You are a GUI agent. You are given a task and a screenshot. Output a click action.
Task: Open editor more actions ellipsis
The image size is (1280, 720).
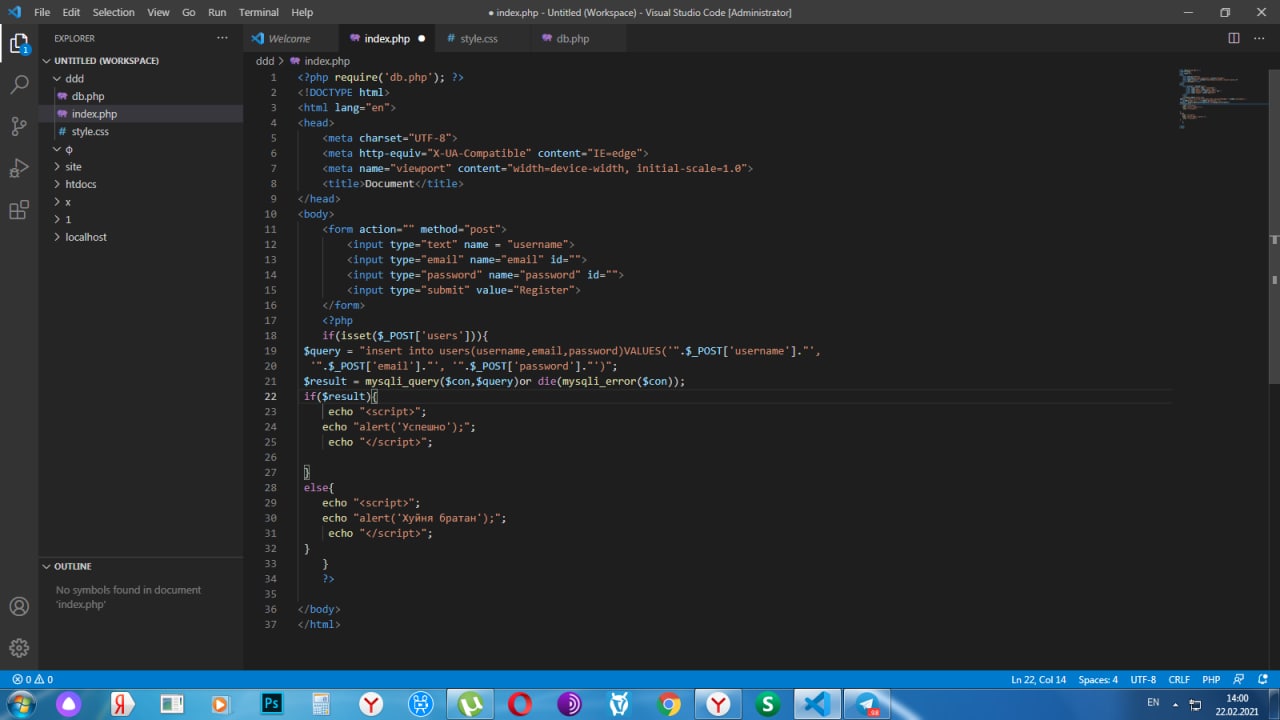pyautogui.click(x=1259, y=38)
